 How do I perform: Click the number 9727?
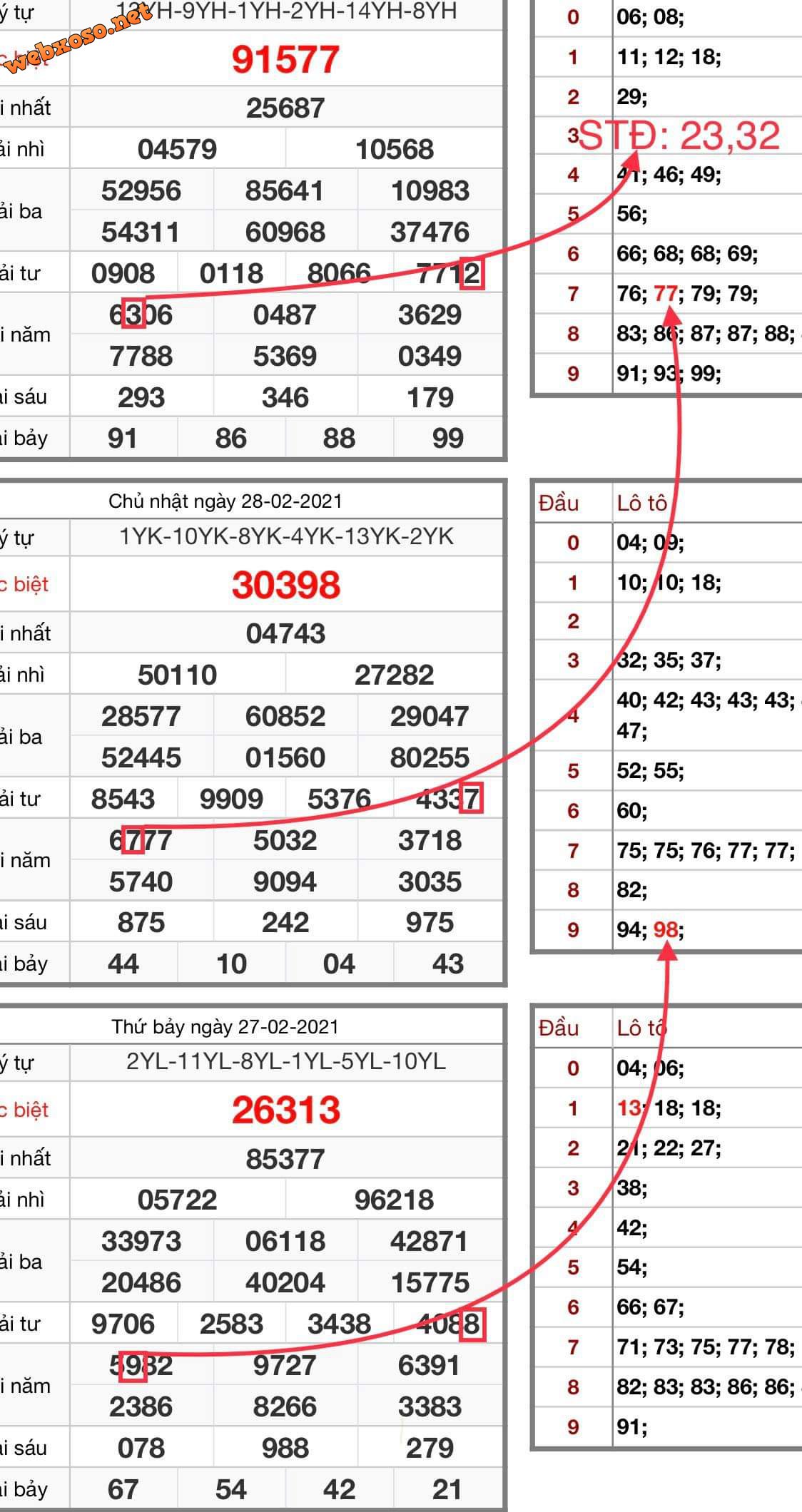pos(285,1366)
